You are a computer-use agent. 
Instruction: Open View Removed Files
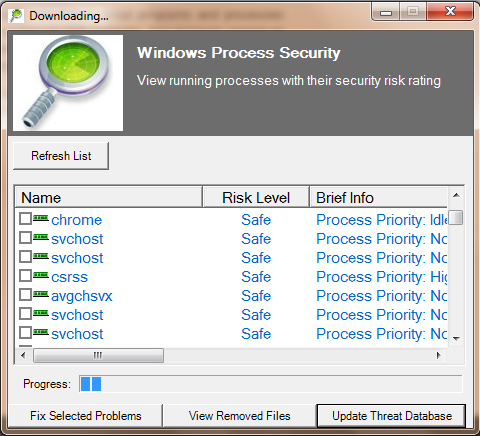click(x=239, y=416)
